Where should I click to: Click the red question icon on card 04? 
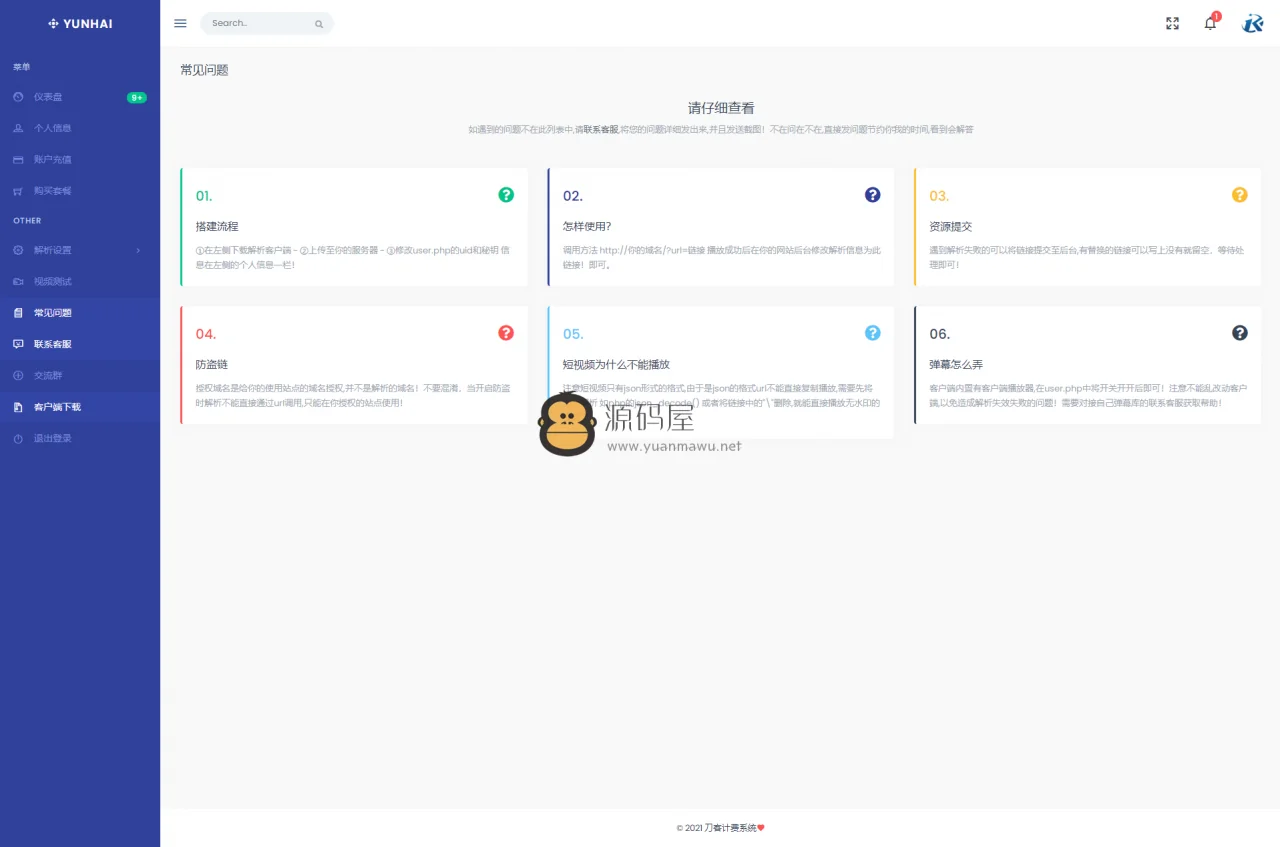click(x=506, y=333)
